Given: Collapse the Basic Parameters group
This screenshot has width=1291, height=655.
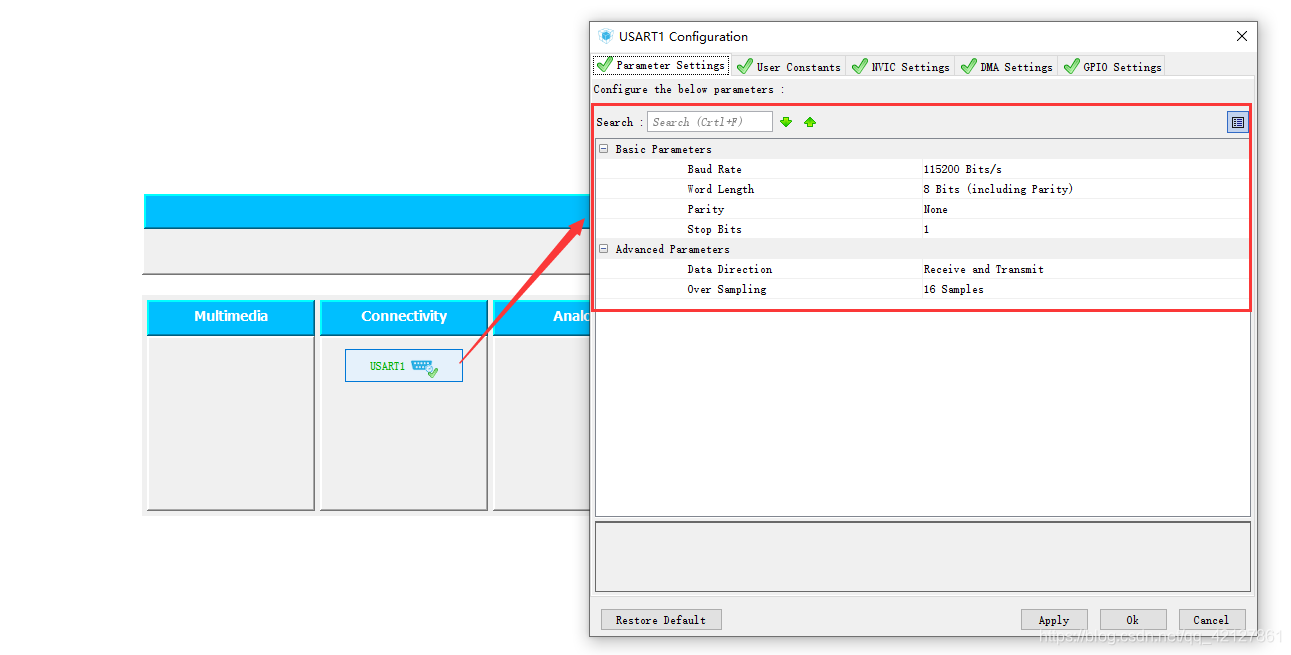Looking at the screenshot, I should (603, 149).
